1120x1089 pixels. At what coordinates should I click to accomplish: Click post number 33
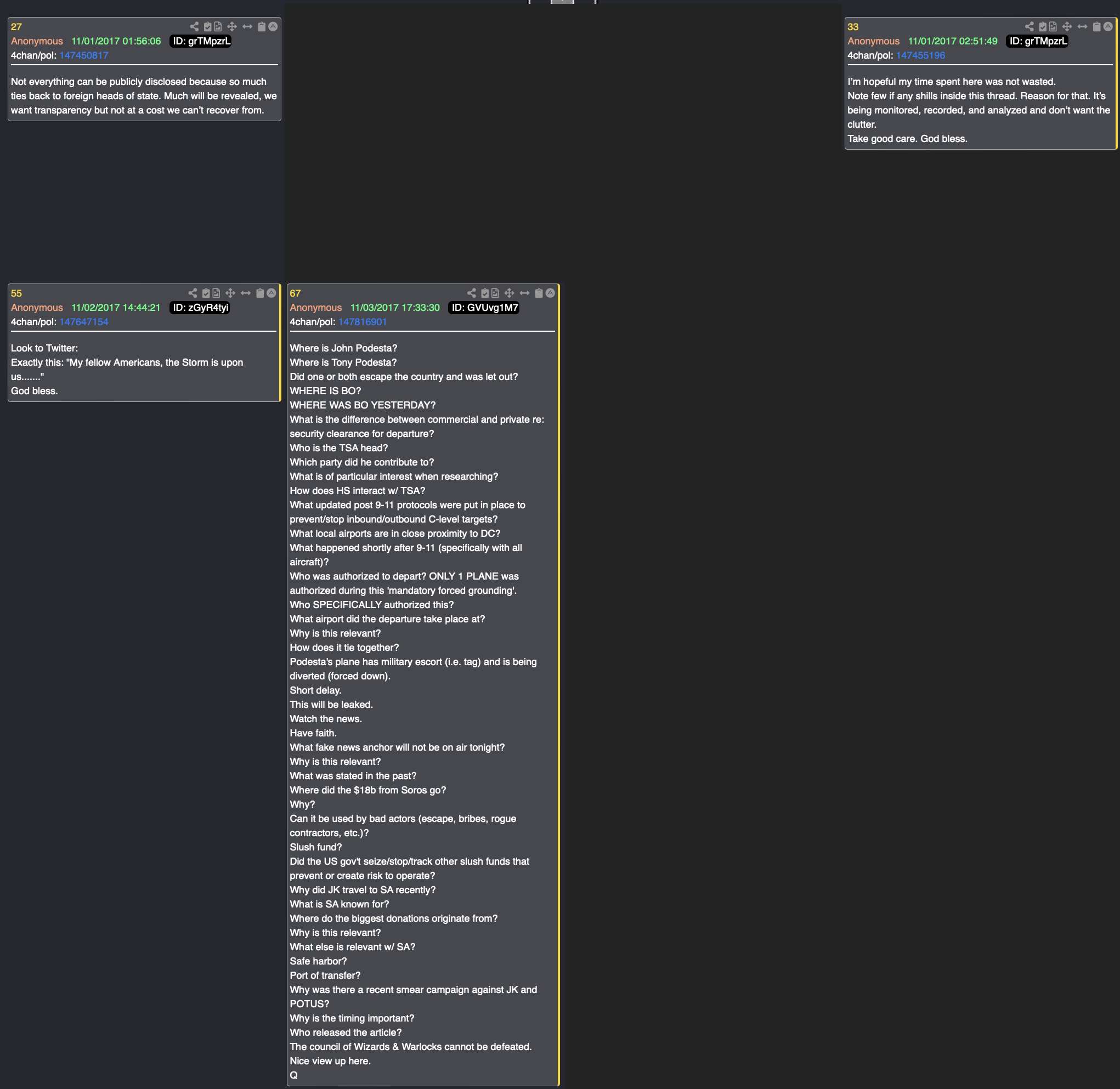tap(853, 27)
